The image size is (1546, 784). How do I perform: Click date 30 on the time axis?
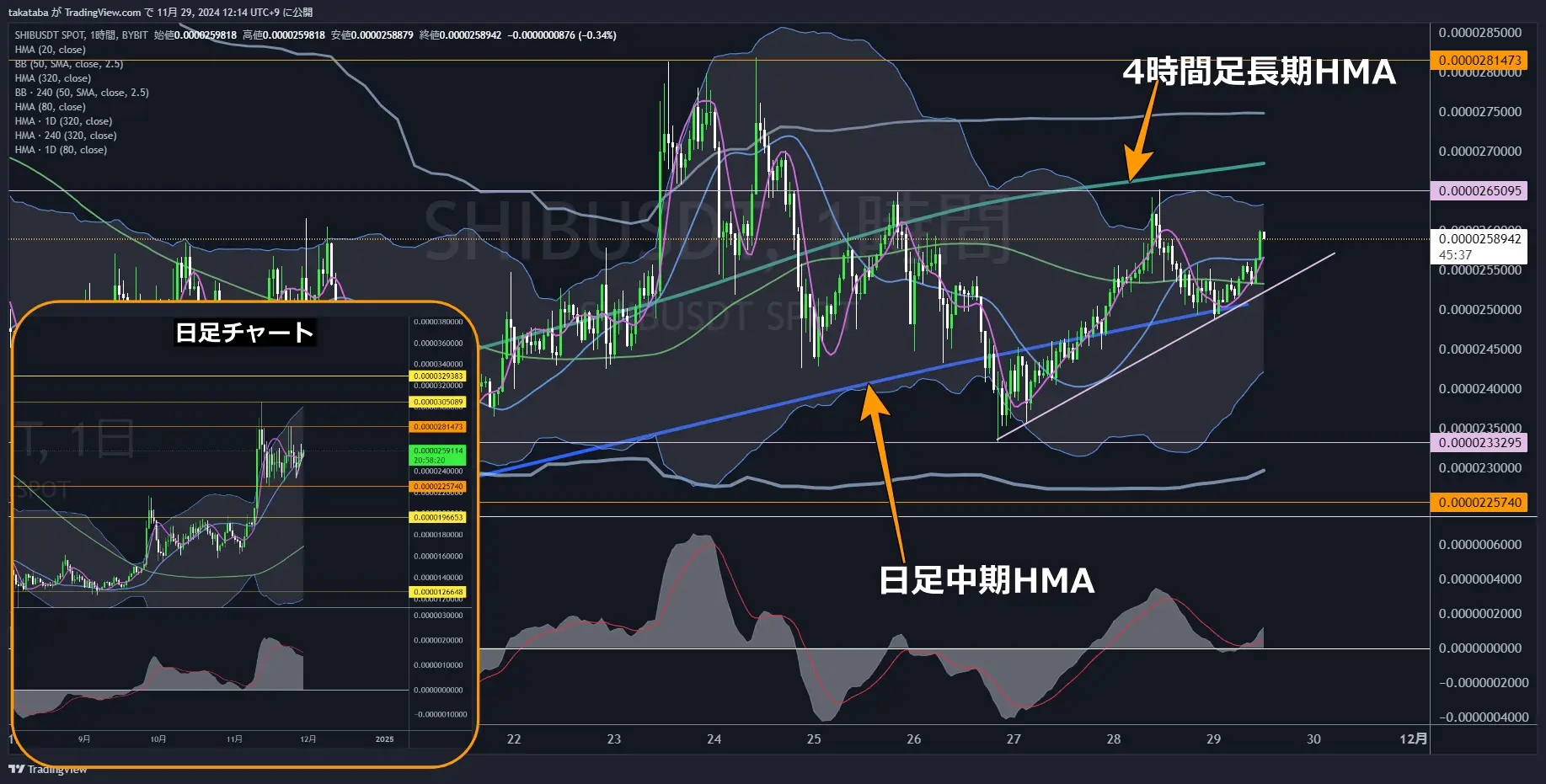(1313, 739)
